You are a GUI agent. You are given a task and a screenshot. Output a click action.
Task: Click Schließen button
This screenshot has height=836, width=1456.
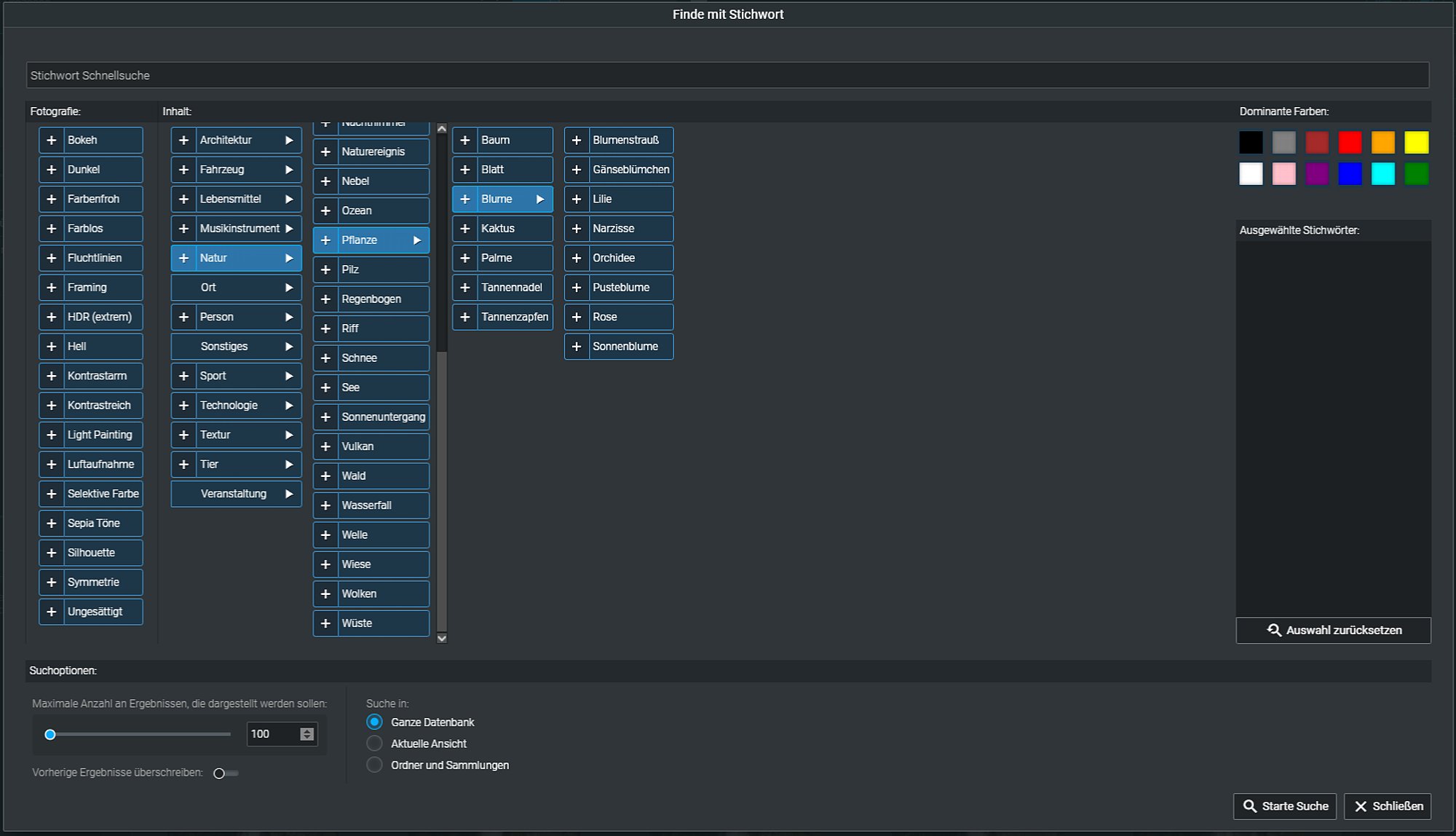point(1388,806)
